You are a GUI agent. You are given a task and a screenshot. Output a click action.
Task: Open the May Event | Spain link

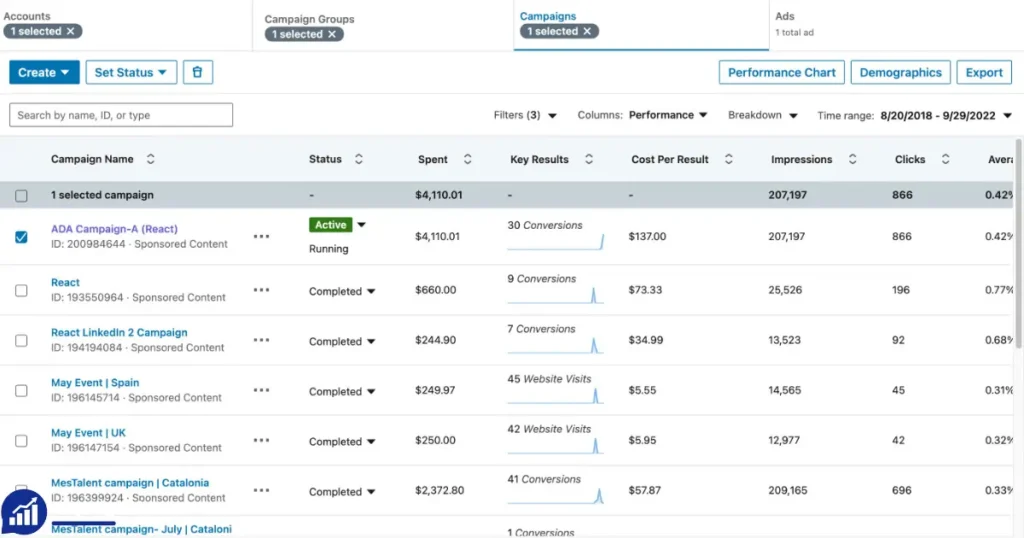click(x=95, y=383)
